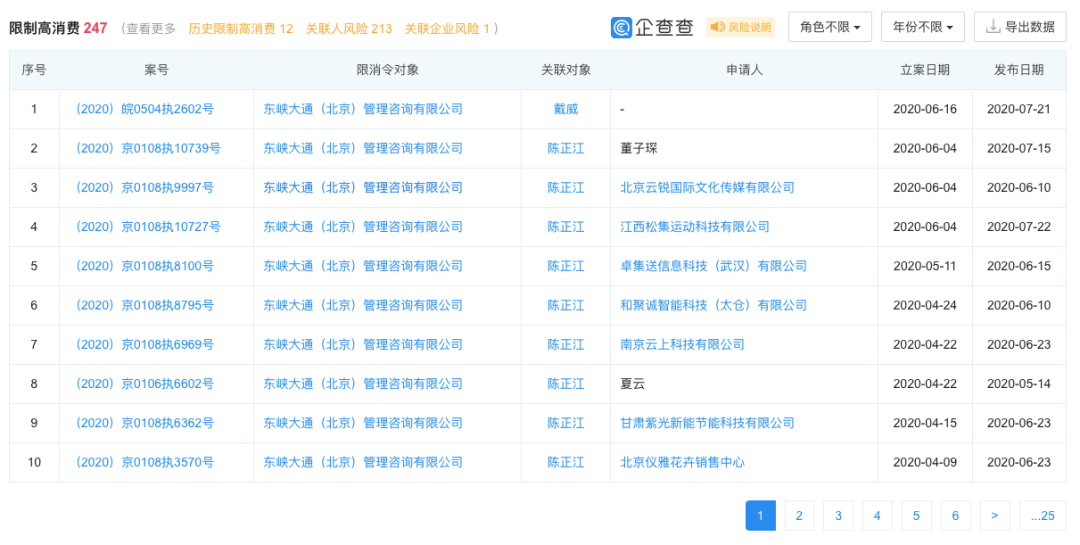The width and height of the screenshot is (1080, 545).
Task: Open 东峡大通 company link in row 5
Action: [x=363, y=266]
